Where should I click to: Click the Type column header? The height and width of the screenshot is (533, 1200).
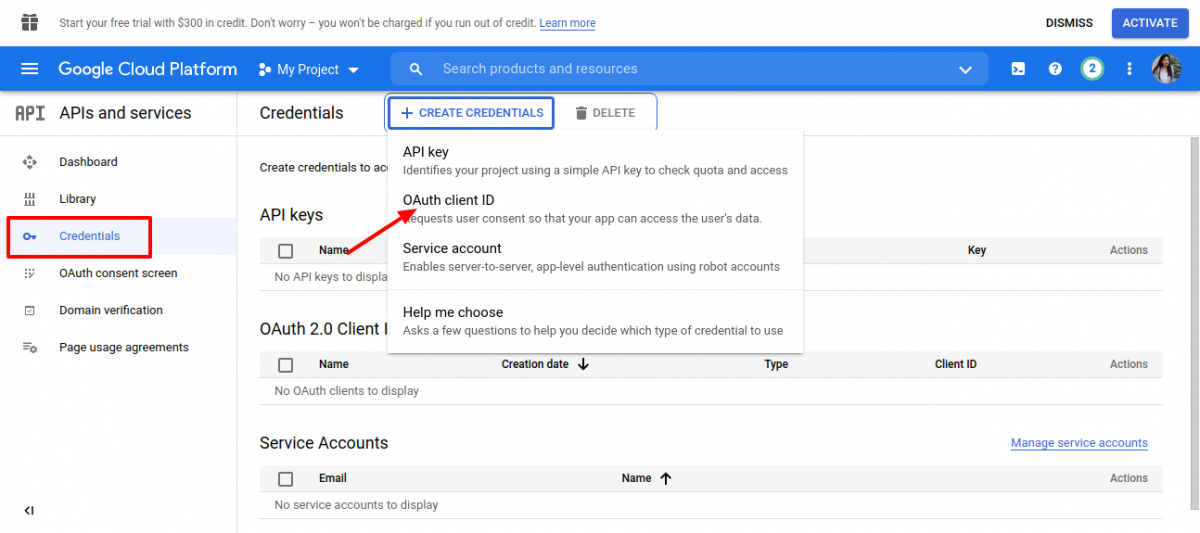(776, 364)
